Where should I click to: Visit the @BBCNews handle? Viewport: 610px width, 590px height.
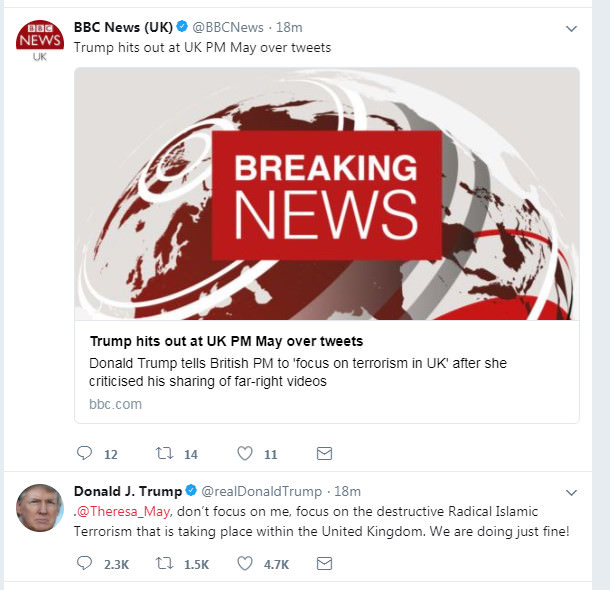(x=228, y=28)
